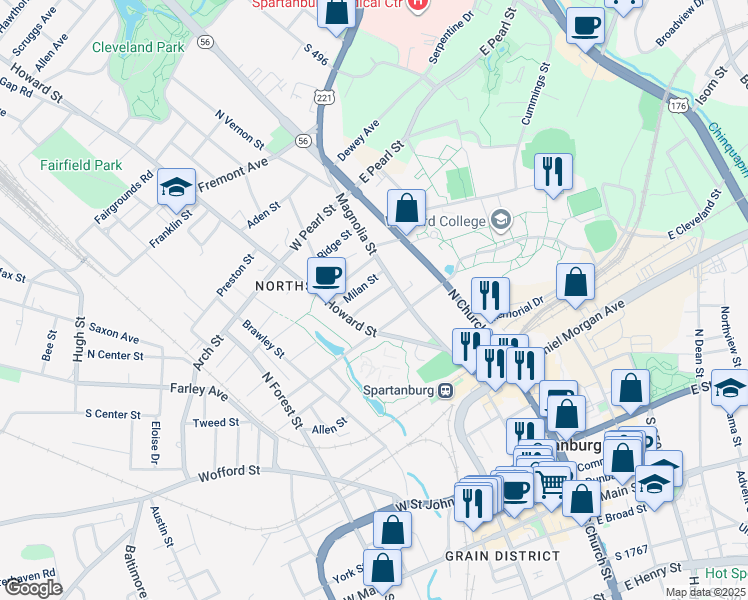Screen dimensions: 748x600
Task: Open the shopping bag marker beside E Broad St
Action: click(x=582, y=500)
